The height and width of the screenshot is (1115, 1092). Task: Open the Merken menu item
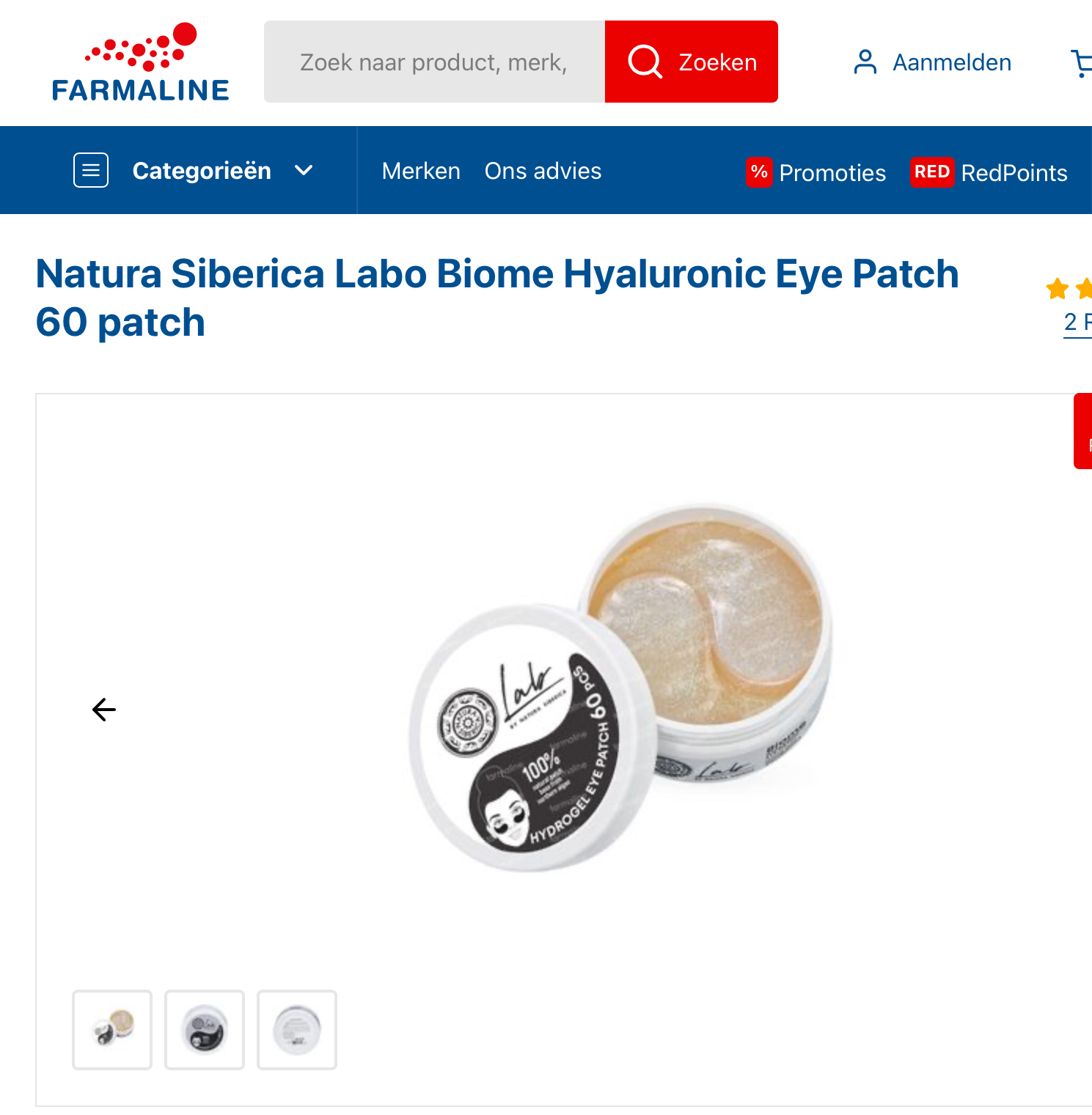pos(421,171)
